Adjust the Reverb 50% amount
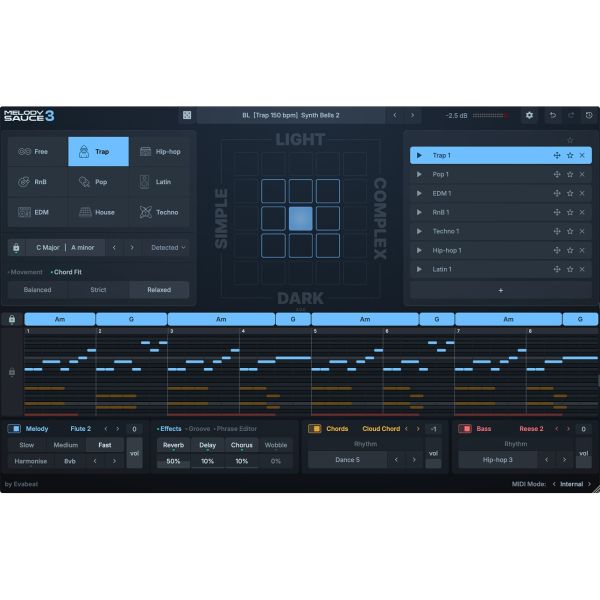The image size is (600, 600). [173, 461]
